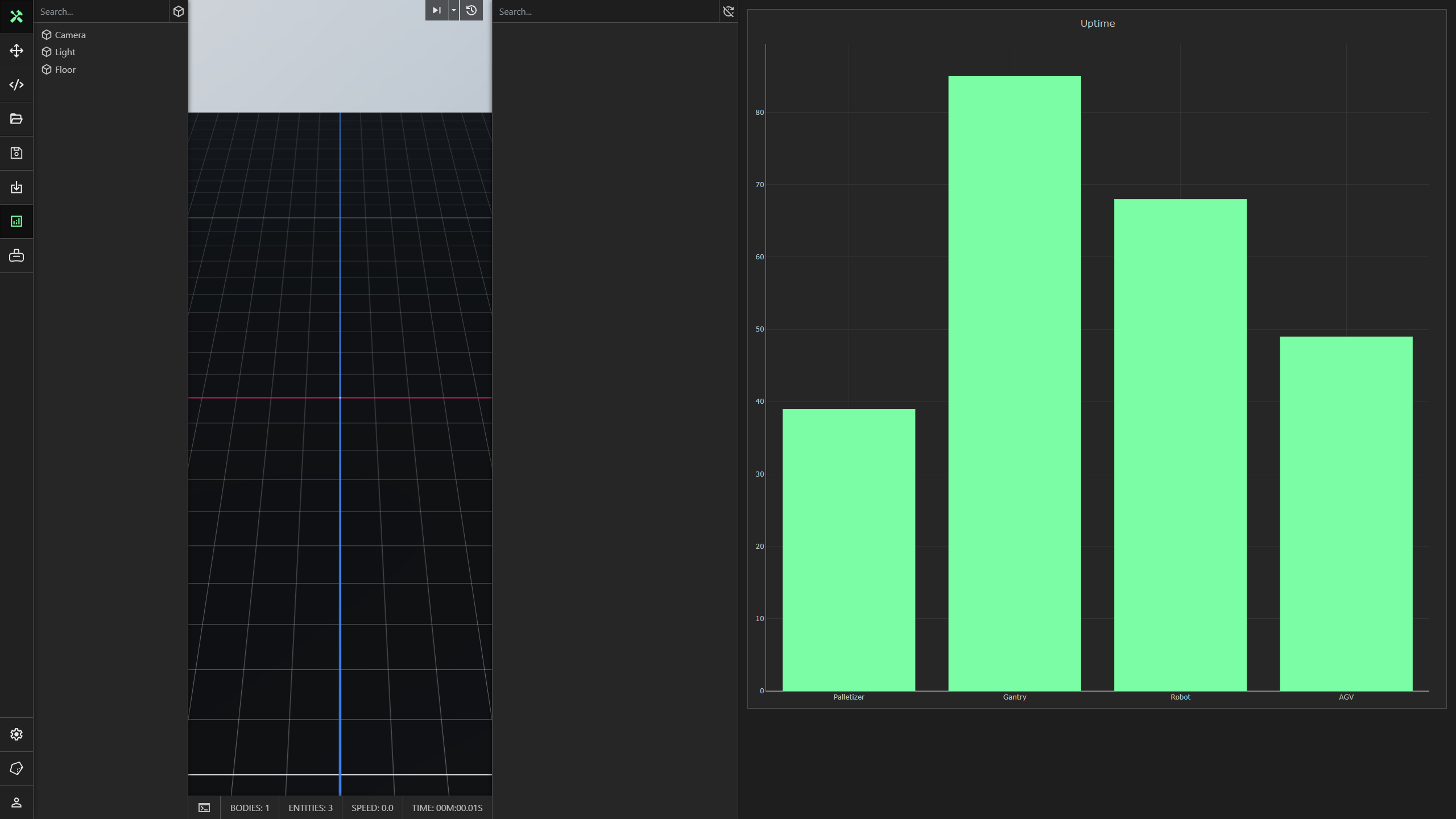Viewport: 1456px width, 819px height.
Task: Click the cube icon beside entity search
Action: pos(179,11)
